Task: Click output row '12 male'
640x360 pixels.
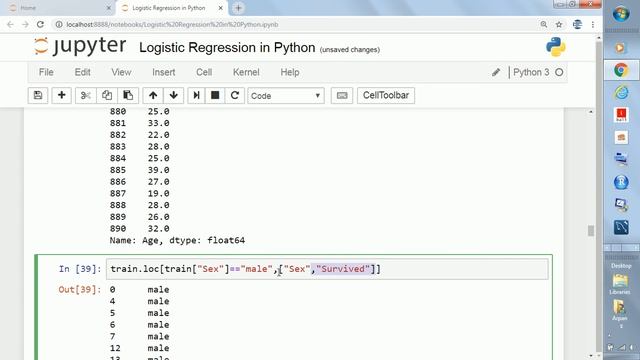Action: point(139,348)
